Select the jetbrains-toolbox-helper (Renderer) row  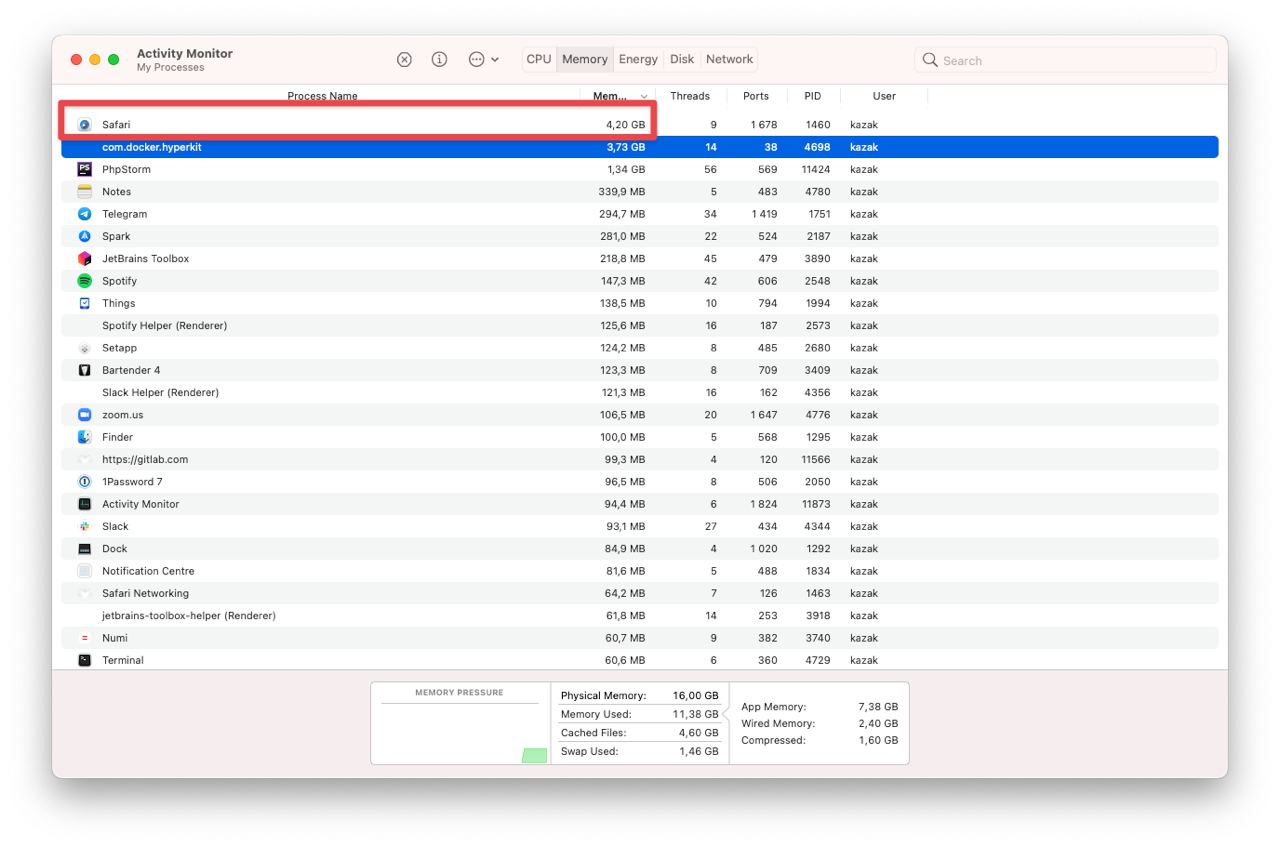pos(640,616)
